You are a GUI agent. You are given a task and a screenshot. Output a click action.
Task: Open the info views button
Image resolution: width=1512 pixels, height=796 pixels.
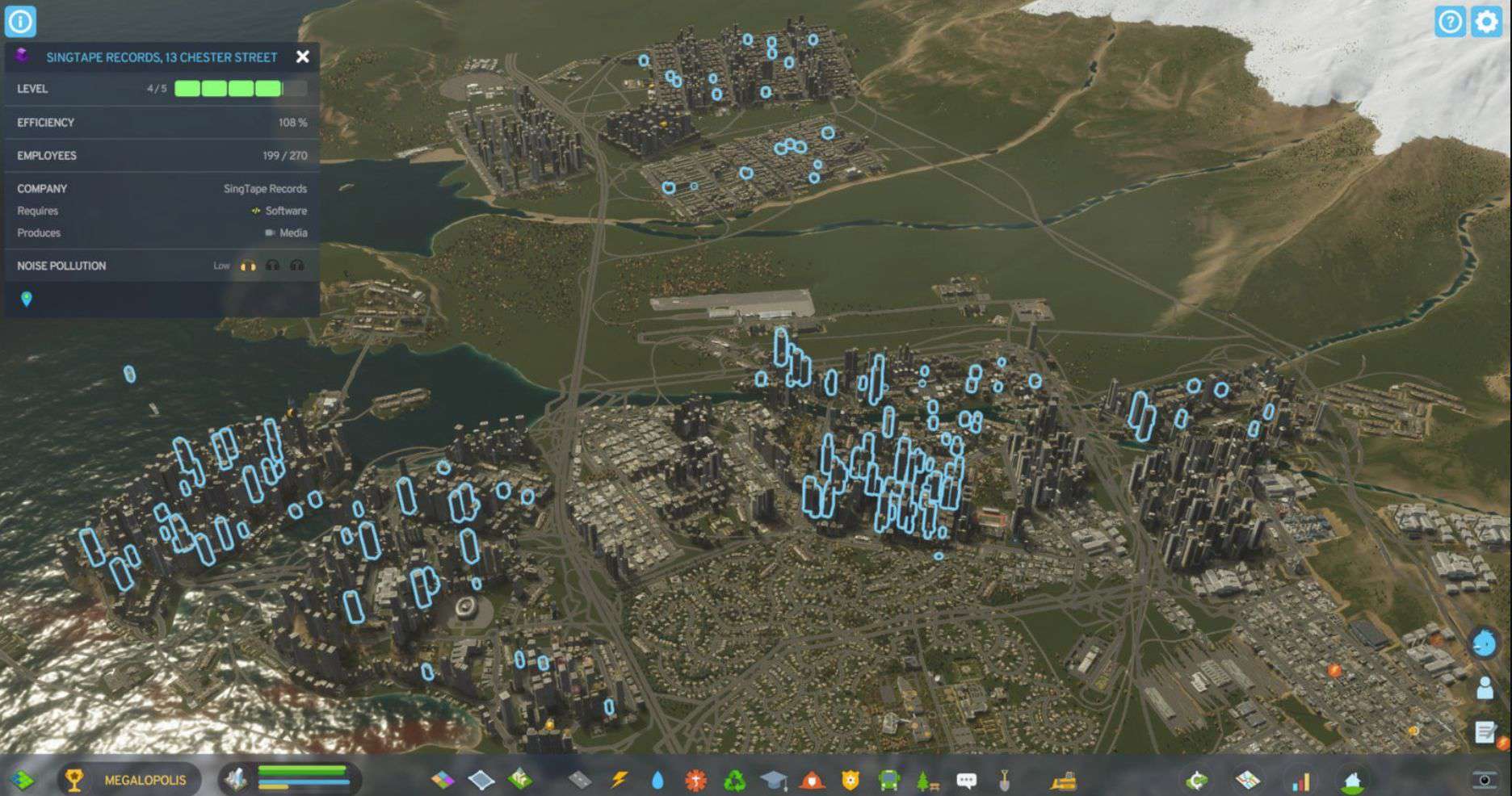click(20, 21)
